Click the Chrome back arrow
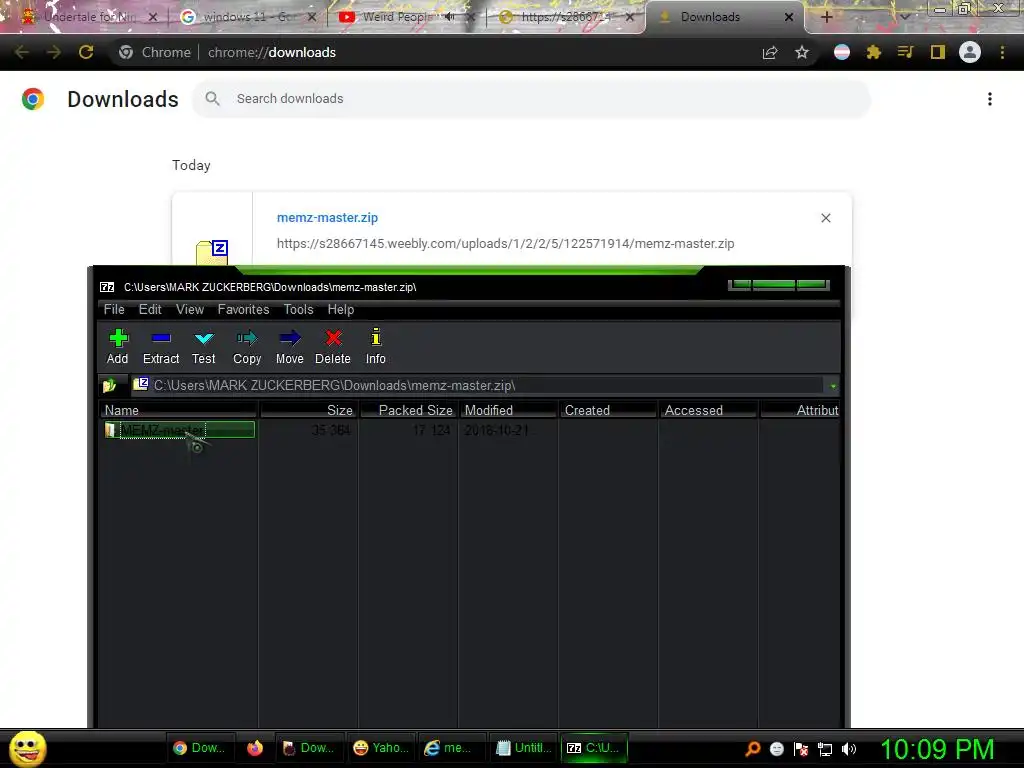 [x=22, y=52]
